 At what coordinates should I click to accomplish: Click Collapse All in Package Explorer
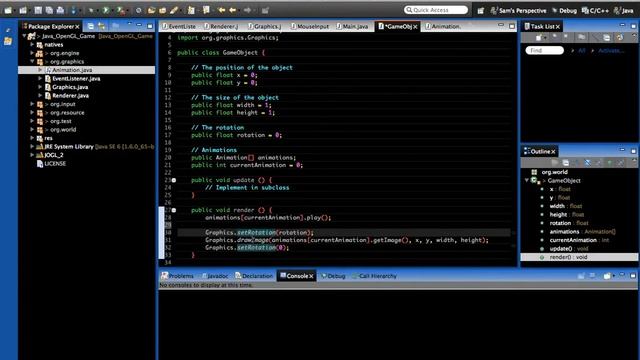point(91,26)
